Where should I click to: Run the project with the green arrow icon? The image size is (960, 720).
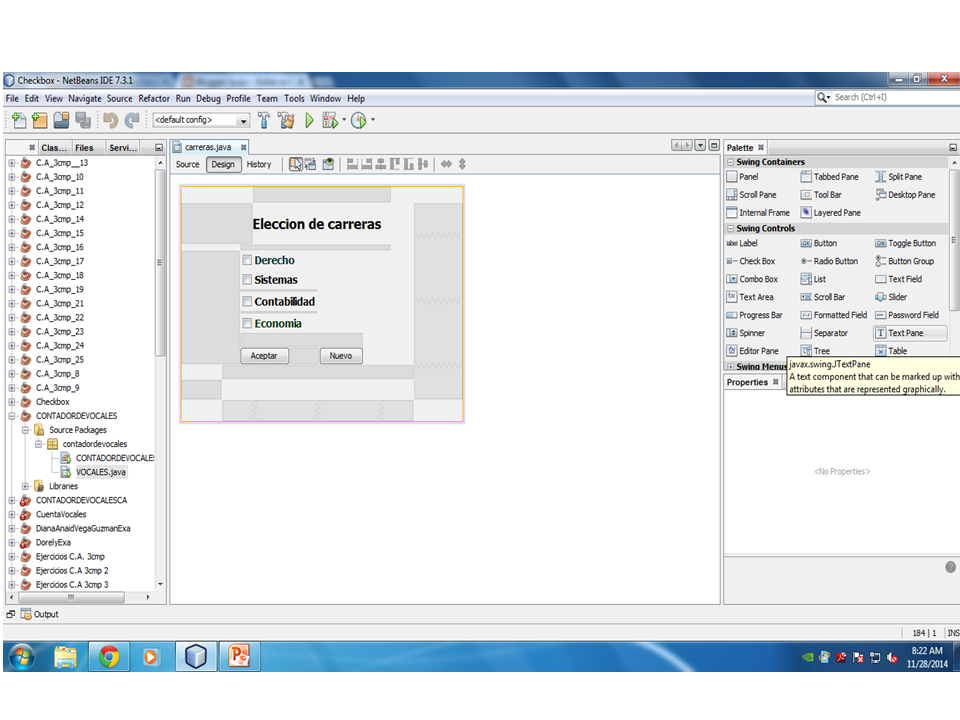pos(309,121)
